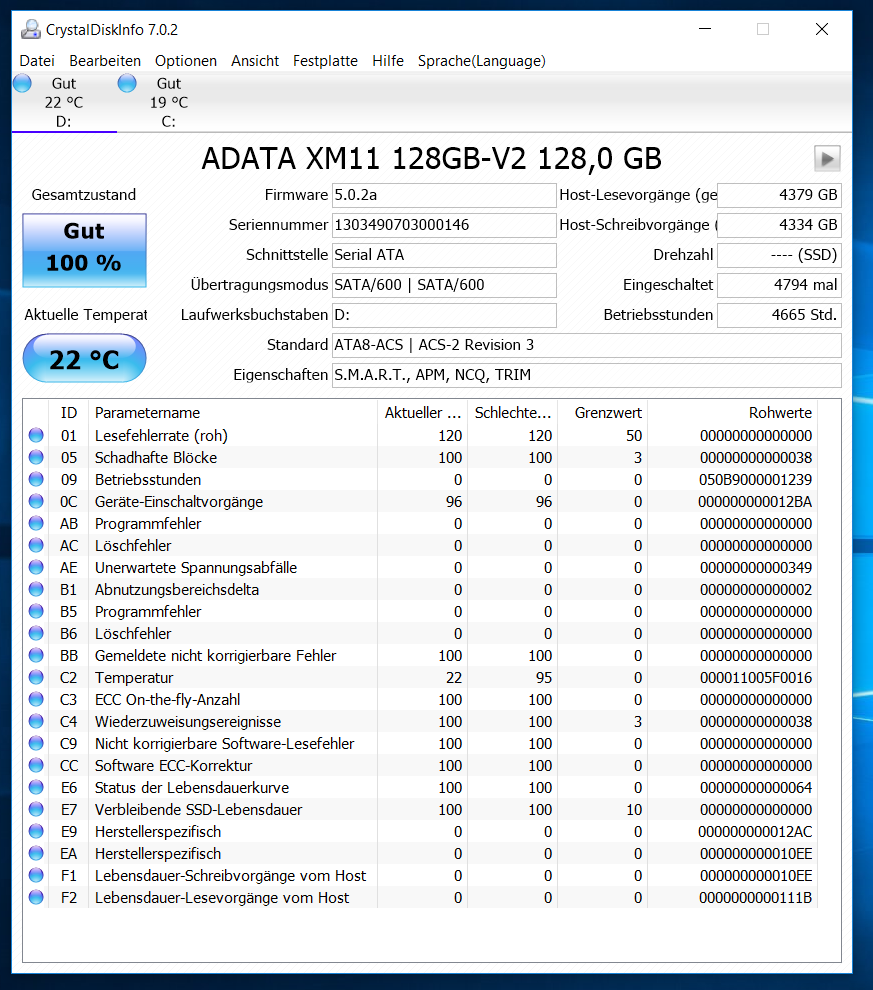This screenshot has height=990, width=873.
Task: Click the CrystalDiskInfo app icon in title bar
Action: coord(30,29)
